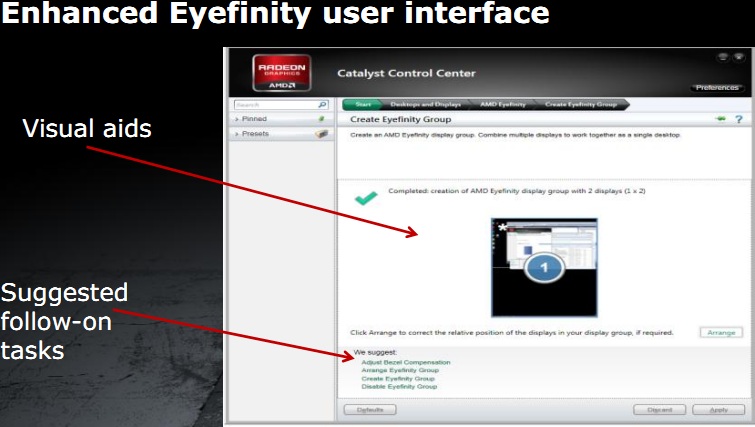This screenshot has width=755, height=427.
Task: Go to Desktops and Displays breadcrumb
Action: [x=426, y=104]
